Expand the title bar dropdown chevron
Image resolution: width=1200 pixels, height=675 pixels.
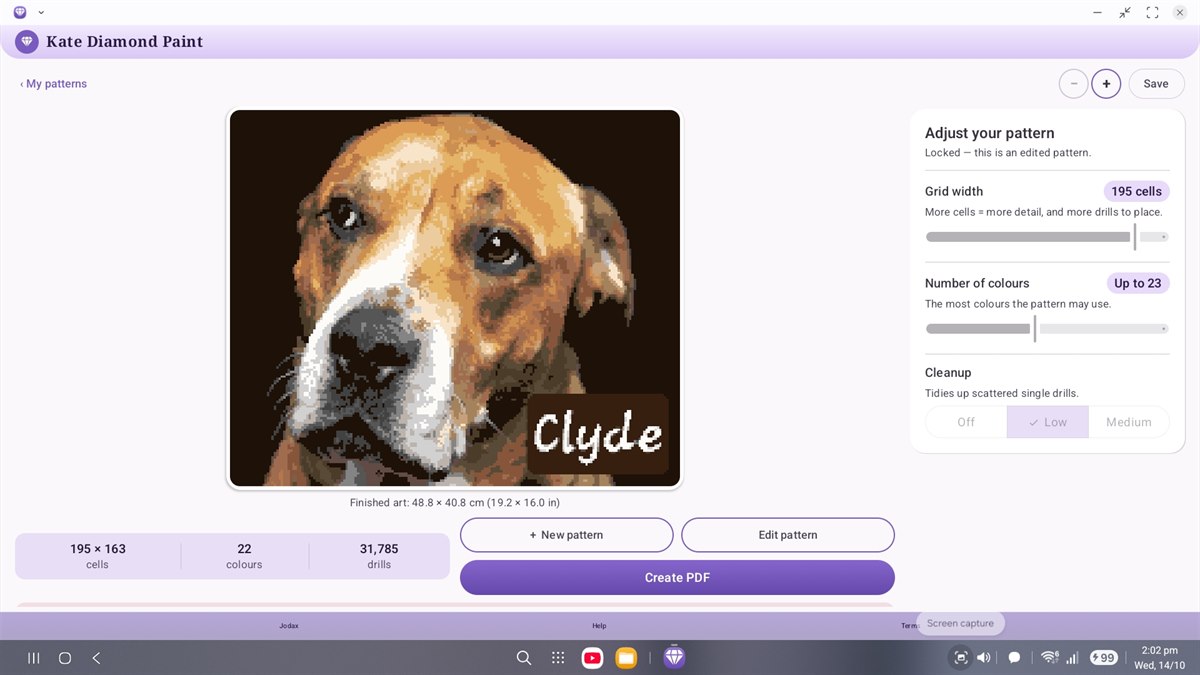(x=41, y=12)
